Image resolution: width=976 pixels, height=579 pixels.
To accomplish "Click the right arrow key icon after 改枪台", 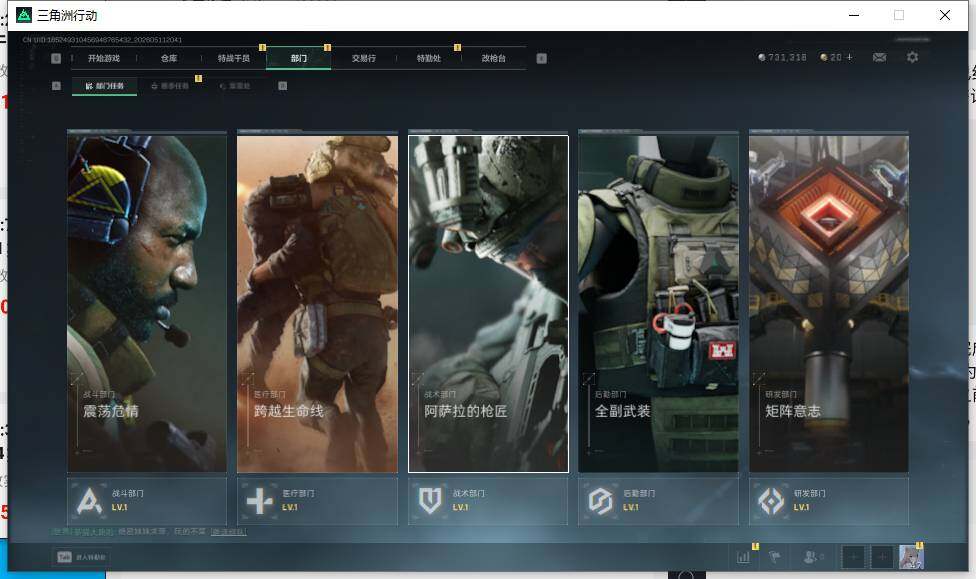I will point(542,58).
